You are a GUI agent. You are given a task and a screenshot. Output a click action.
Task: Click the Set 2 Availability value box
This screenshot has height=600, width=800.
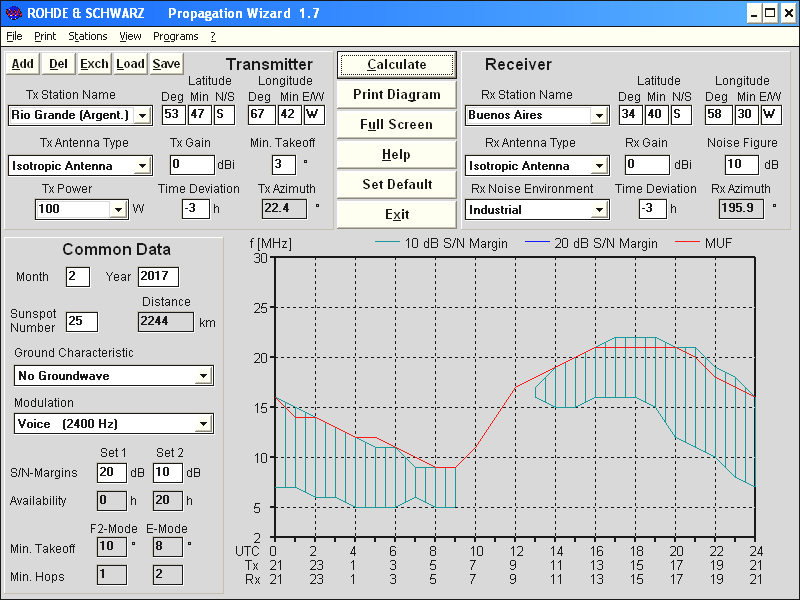[x=168, y=501]
